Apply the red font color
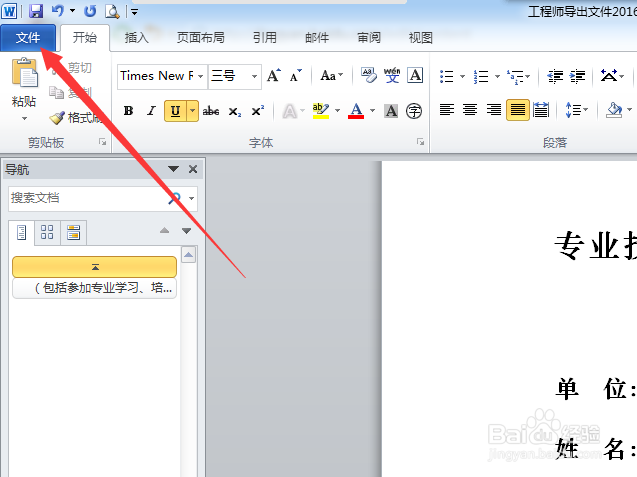 point(356,111)
